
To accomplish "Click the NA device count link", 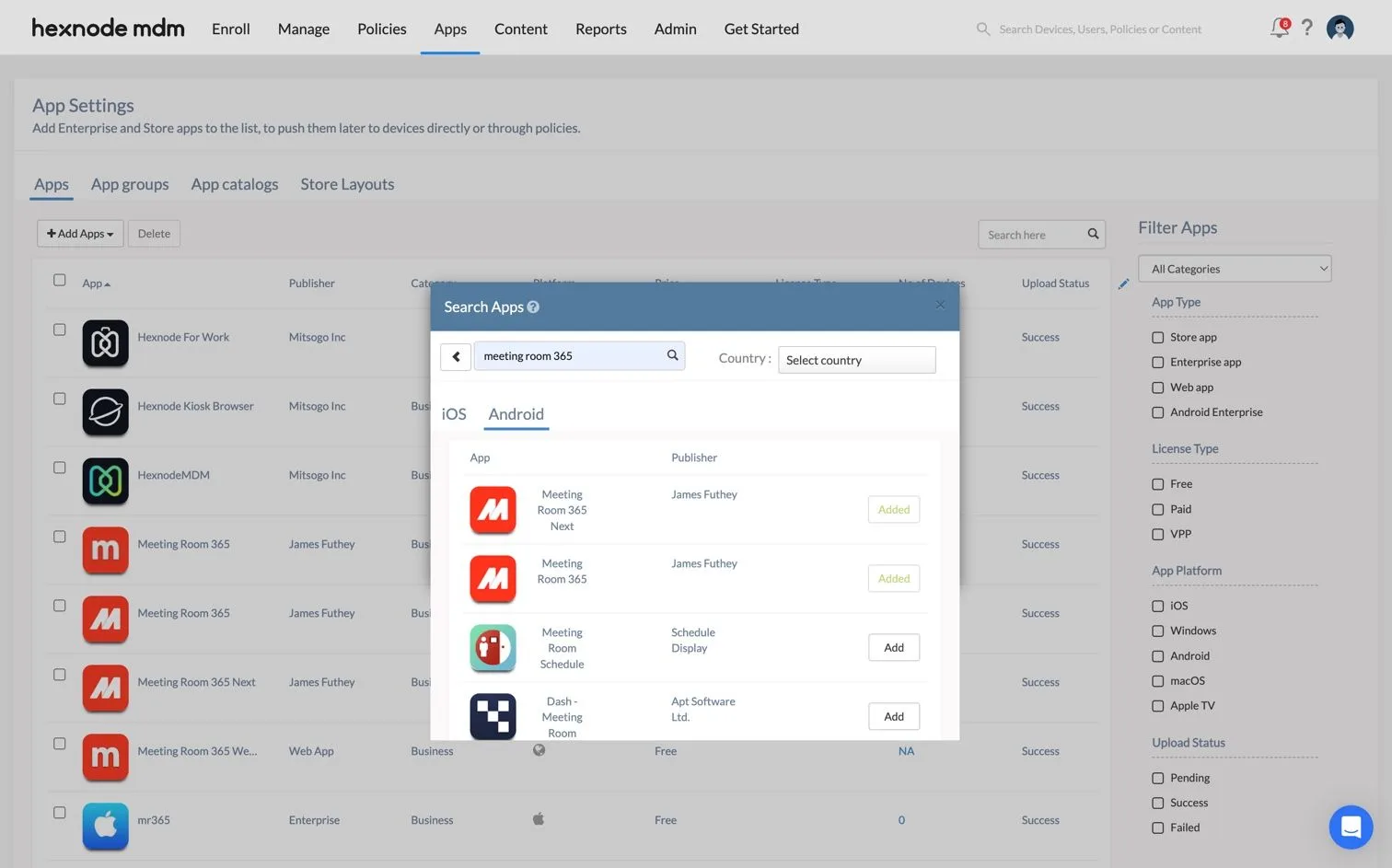I will (x=906, y=751).
